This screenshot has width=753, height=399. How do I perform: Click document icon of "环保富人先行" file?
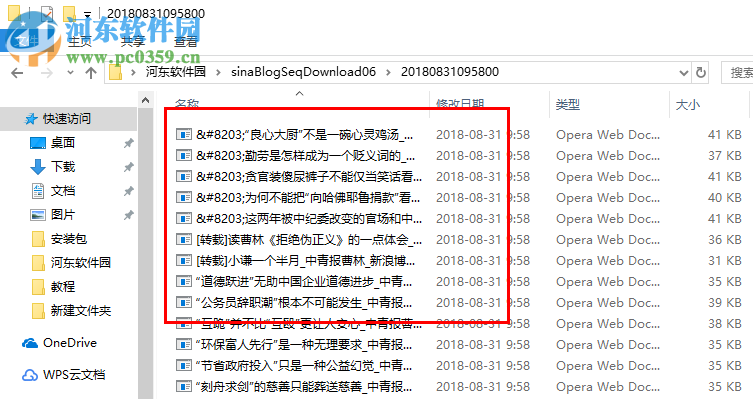(183, 345)
